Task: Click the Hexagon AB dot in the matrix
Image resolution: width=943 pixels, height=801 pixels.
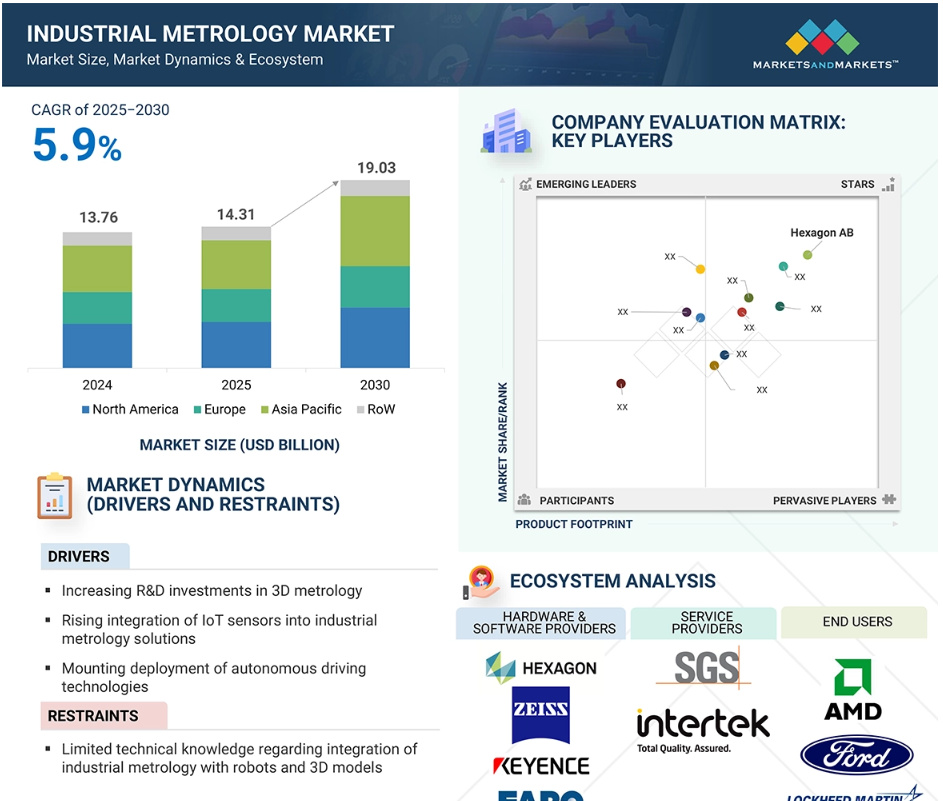Action: [x=807, y=255]
